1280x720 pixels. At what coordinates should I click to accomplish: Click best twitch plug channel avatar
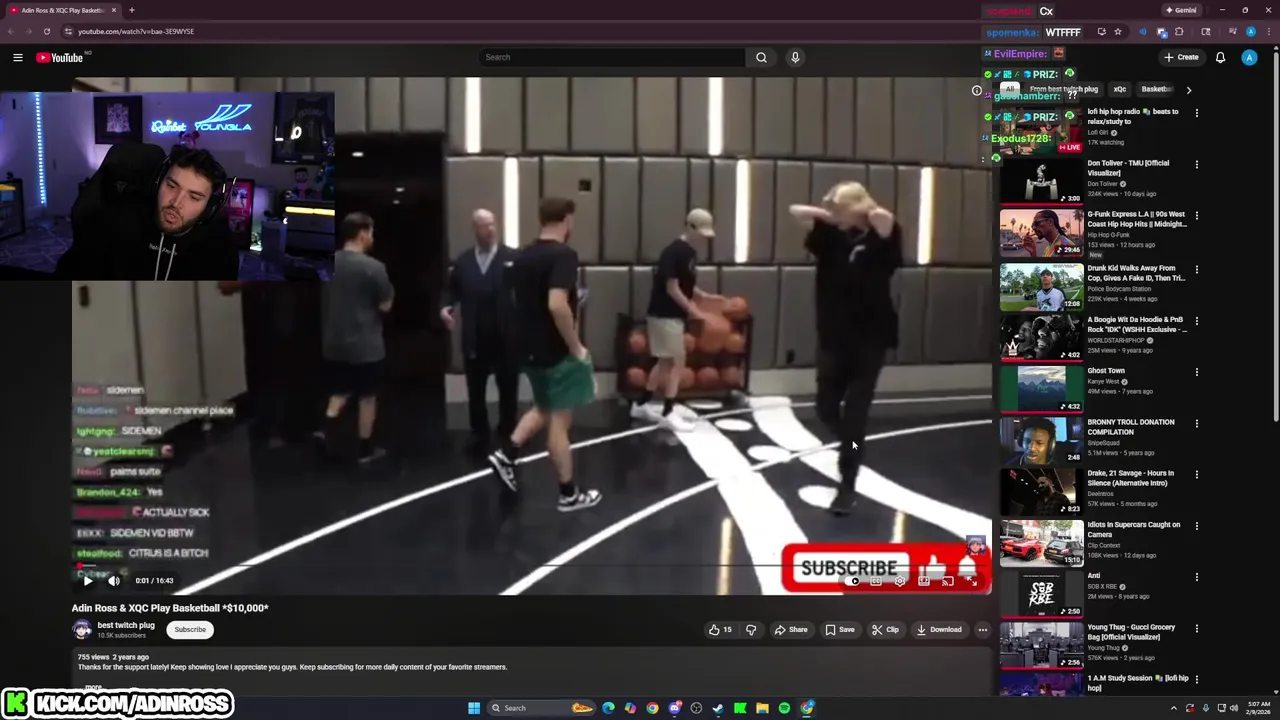82,629
